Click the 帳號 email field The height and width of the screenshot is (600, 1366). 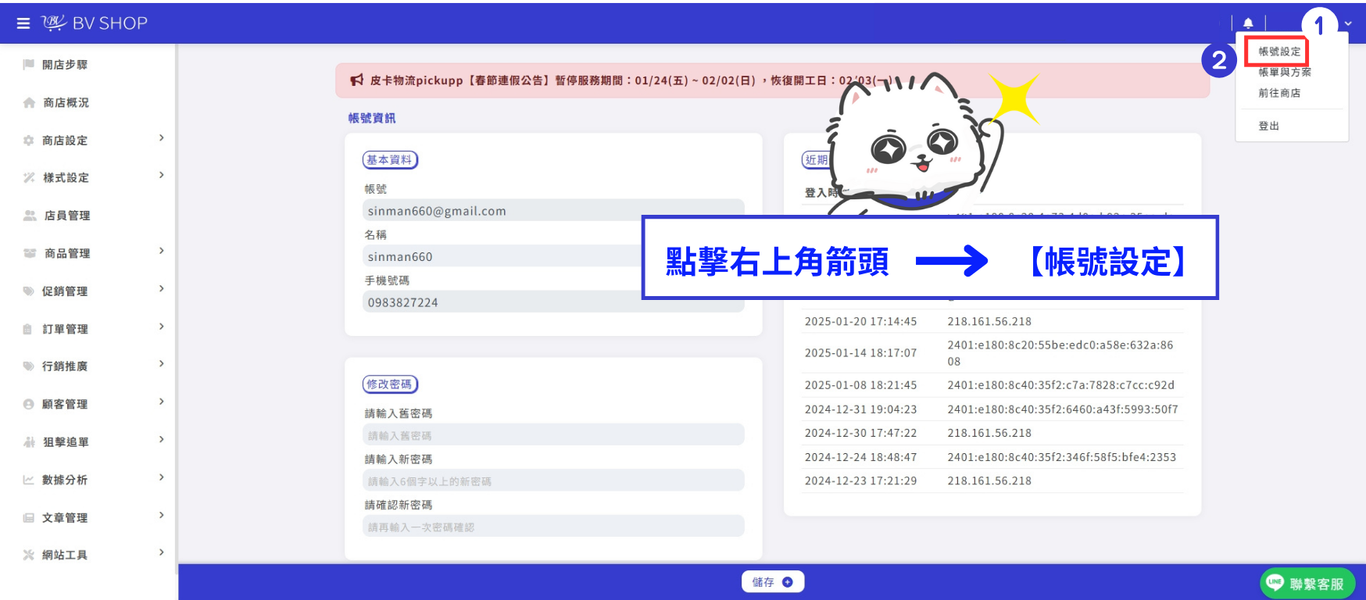tap(553, 210)
